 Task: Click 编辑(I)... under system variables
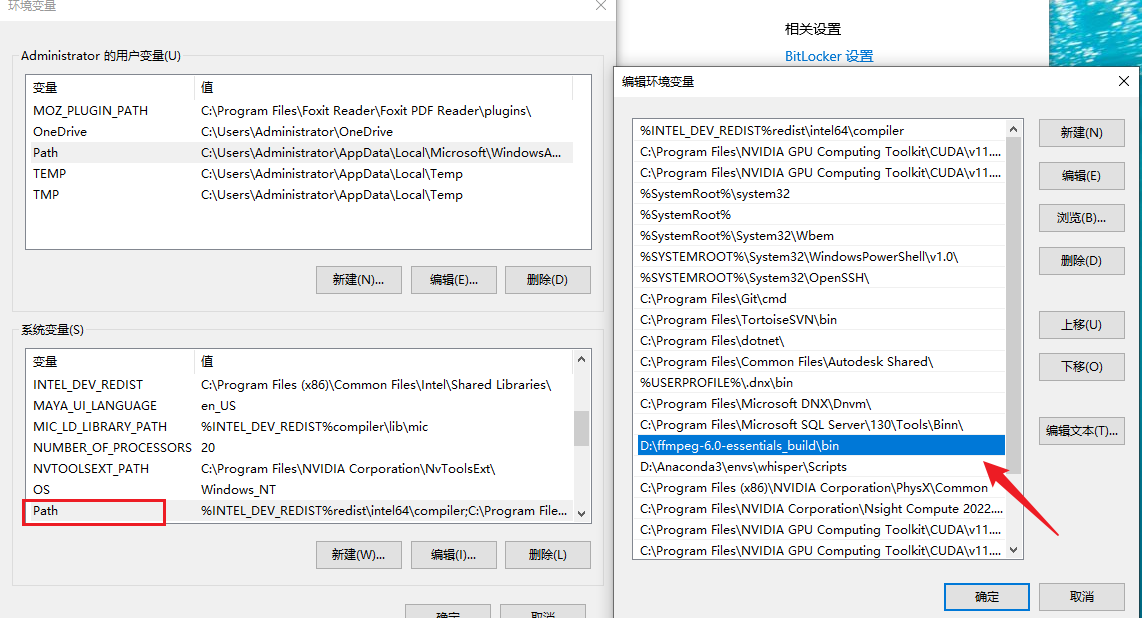click(453, 555)
